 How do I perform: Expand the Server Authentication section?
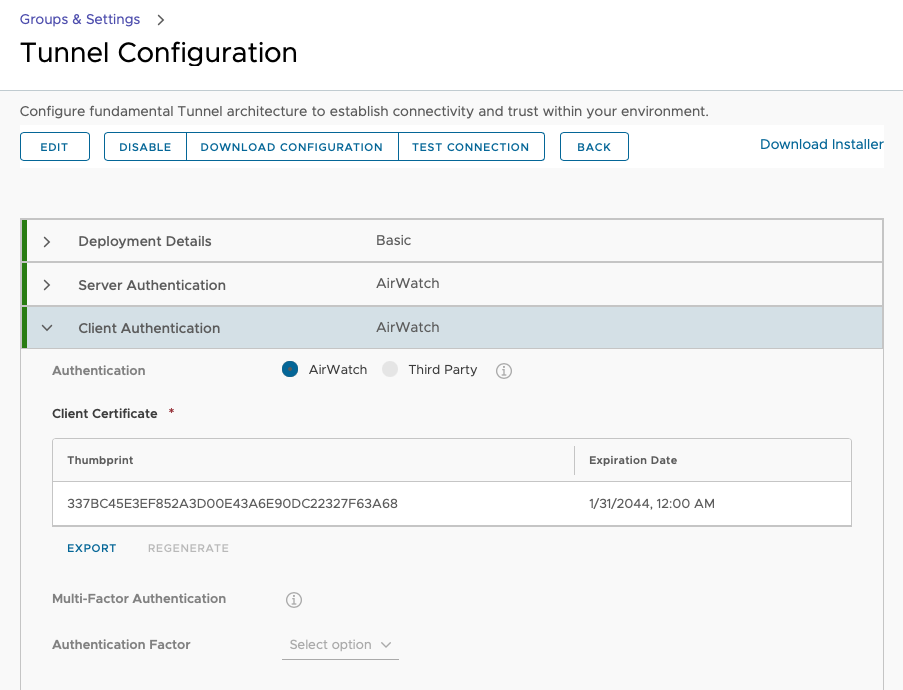[x=47, y=285]
